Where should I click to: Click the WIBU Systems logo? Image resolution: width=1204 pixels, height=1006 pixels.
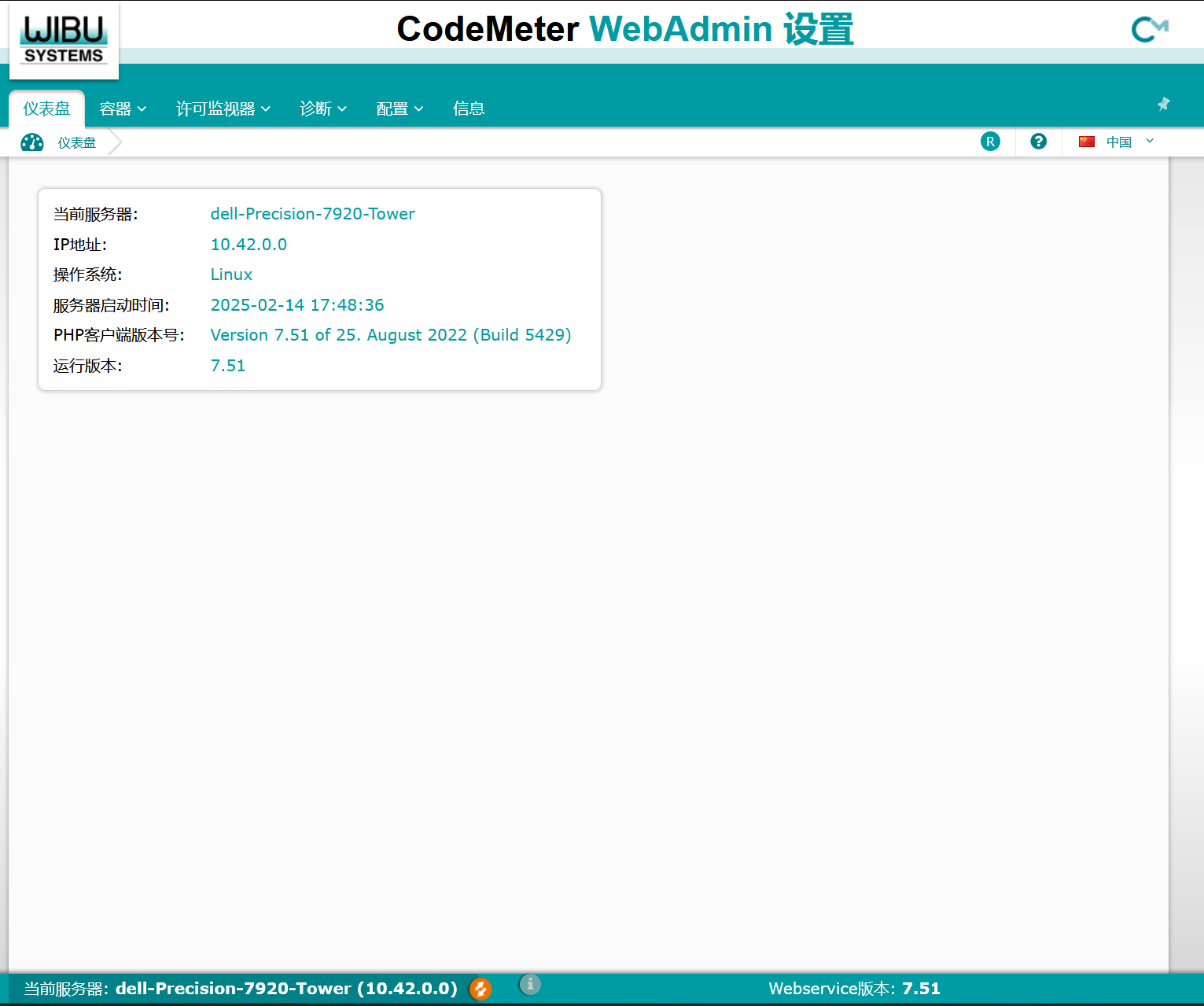[x=64, y=40]
